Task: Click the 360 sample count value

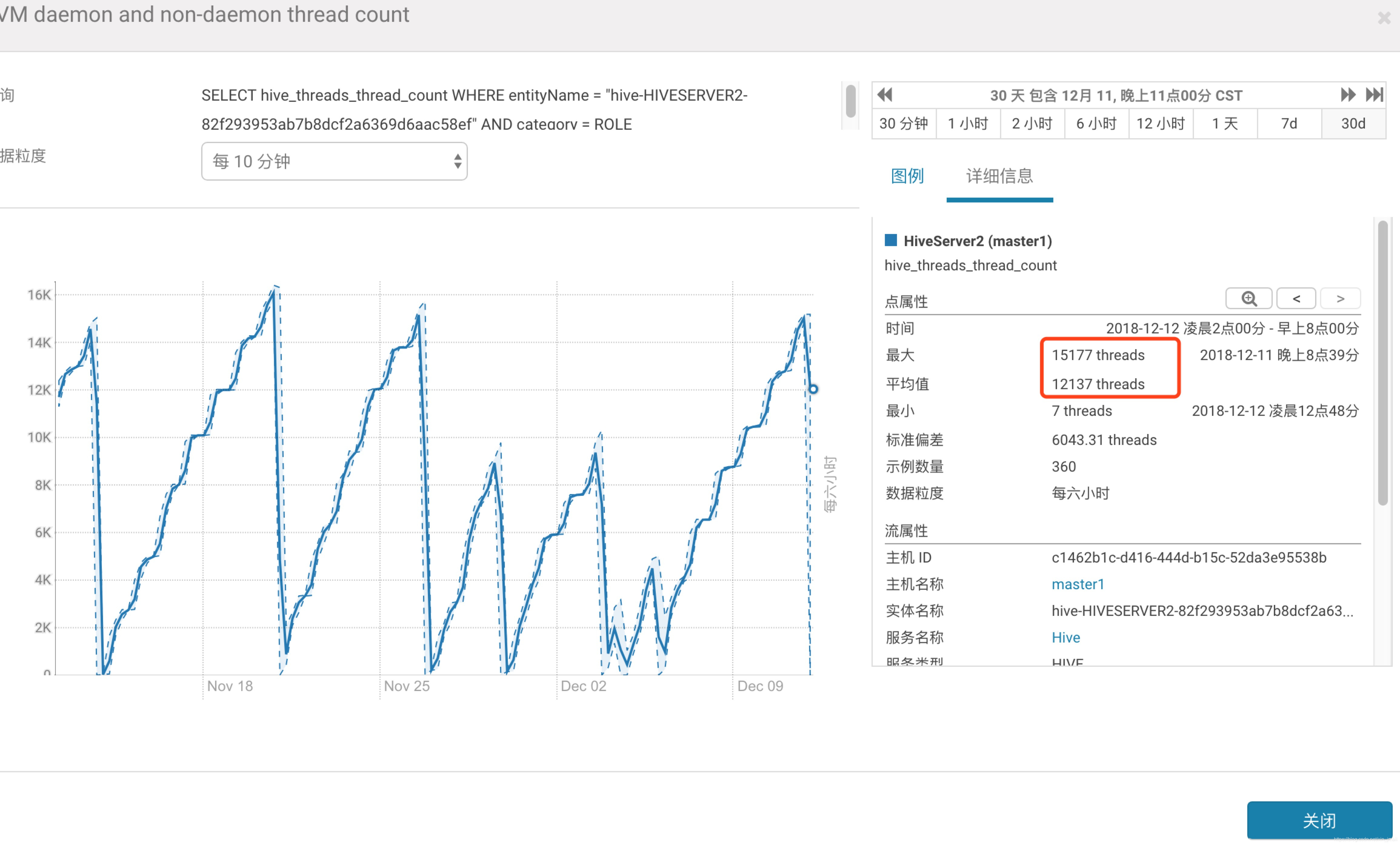Action: 1064,466
